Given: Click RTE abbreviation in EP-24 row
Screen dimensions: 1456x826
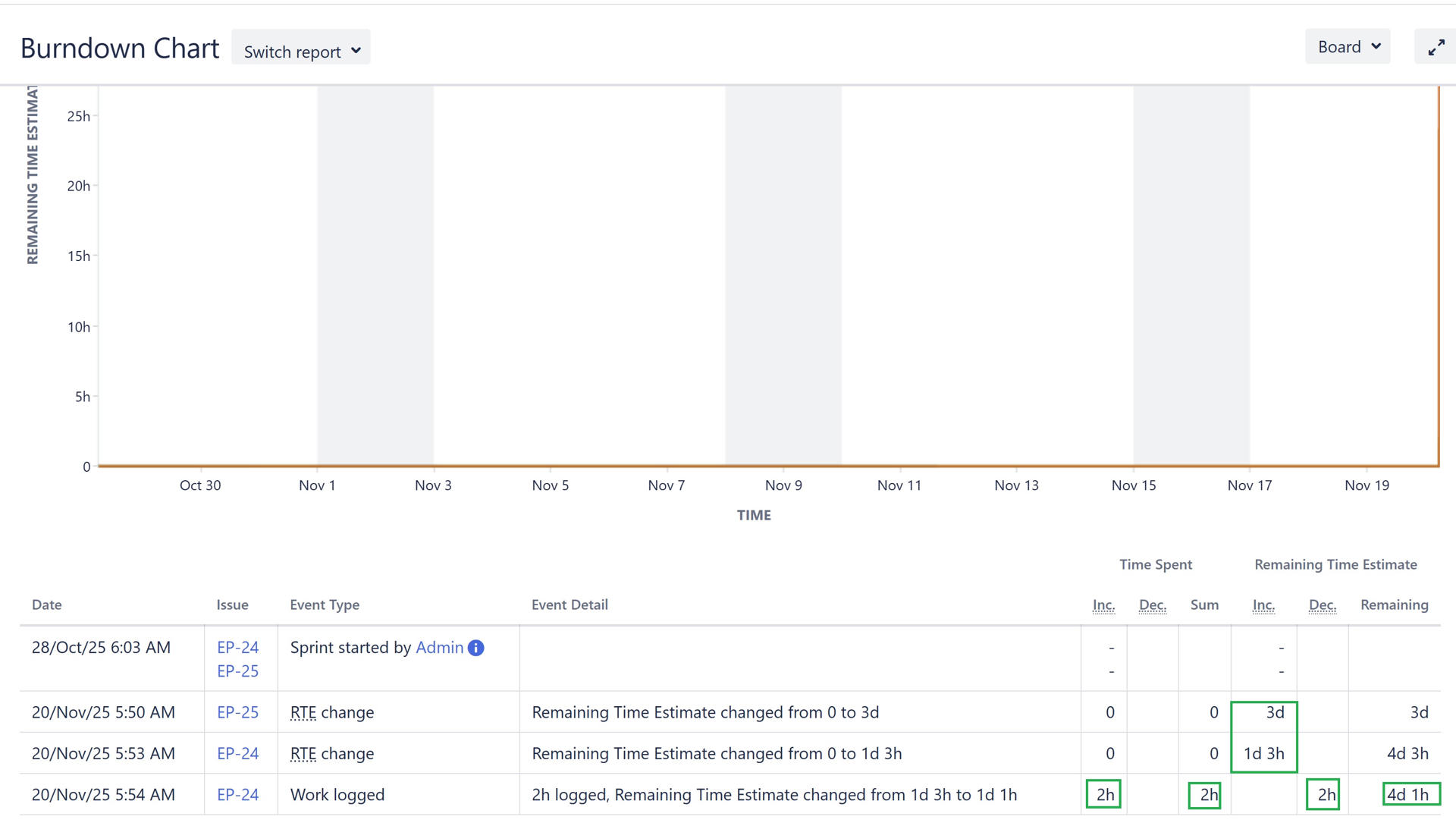Looking at the screenshot, I should (x=303, y=753).
